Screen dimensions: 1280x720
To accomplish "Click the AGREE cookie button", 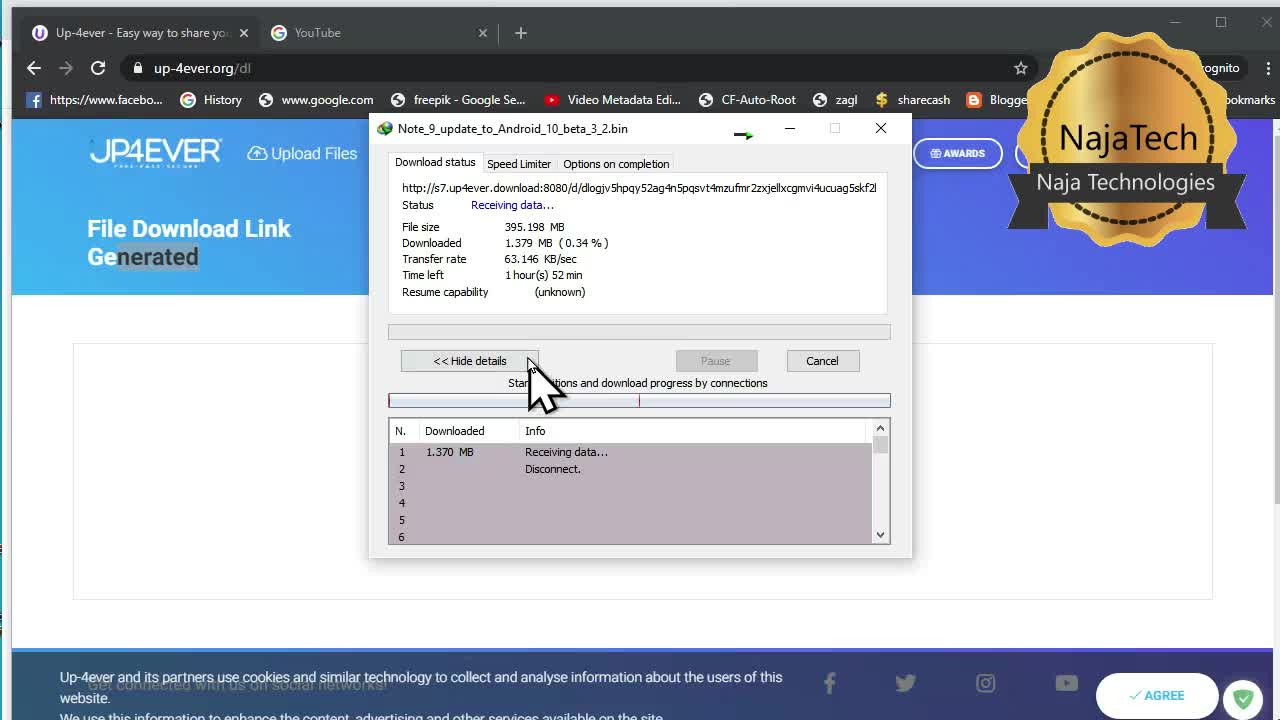I will (1157, 695).
